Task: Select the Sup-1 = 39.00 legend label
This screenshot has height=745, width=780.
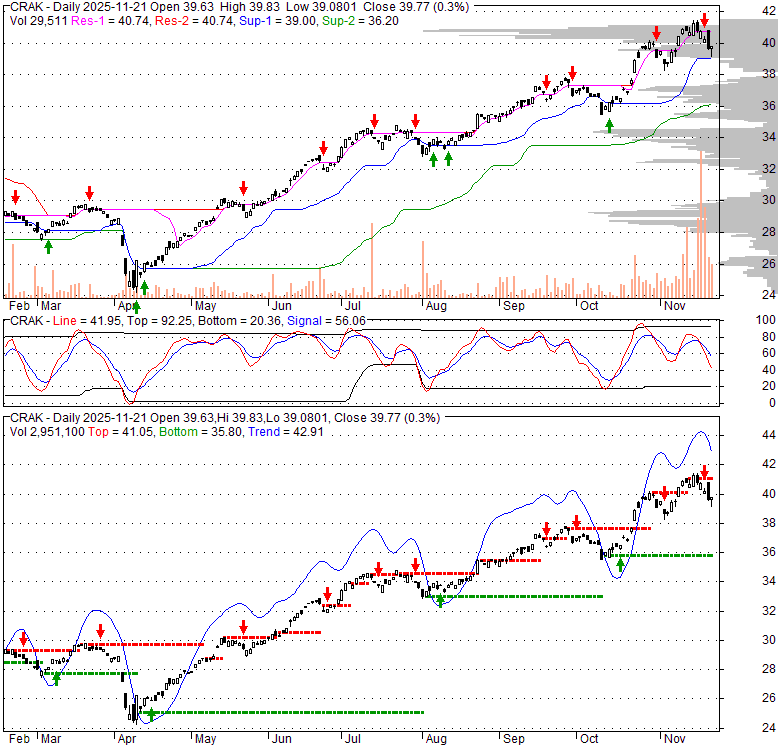Action: coord(278,21)
